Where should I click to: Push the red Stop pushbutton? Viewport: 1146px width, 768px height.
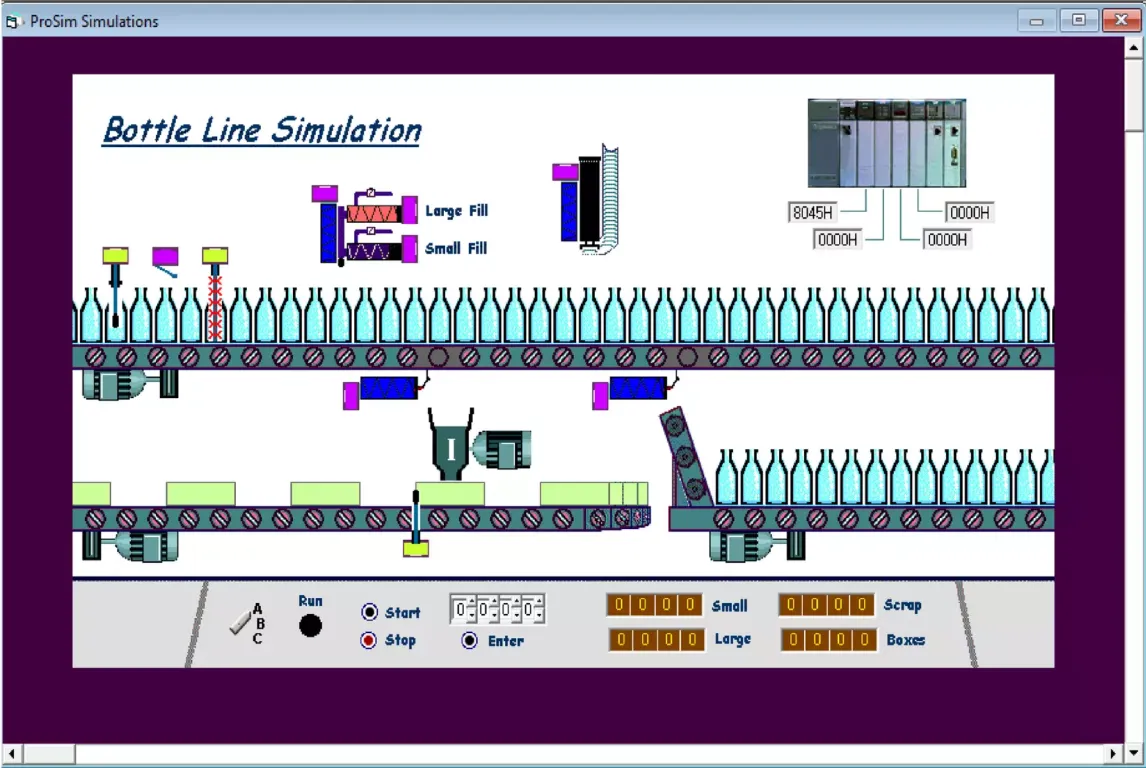coord(368,640)
